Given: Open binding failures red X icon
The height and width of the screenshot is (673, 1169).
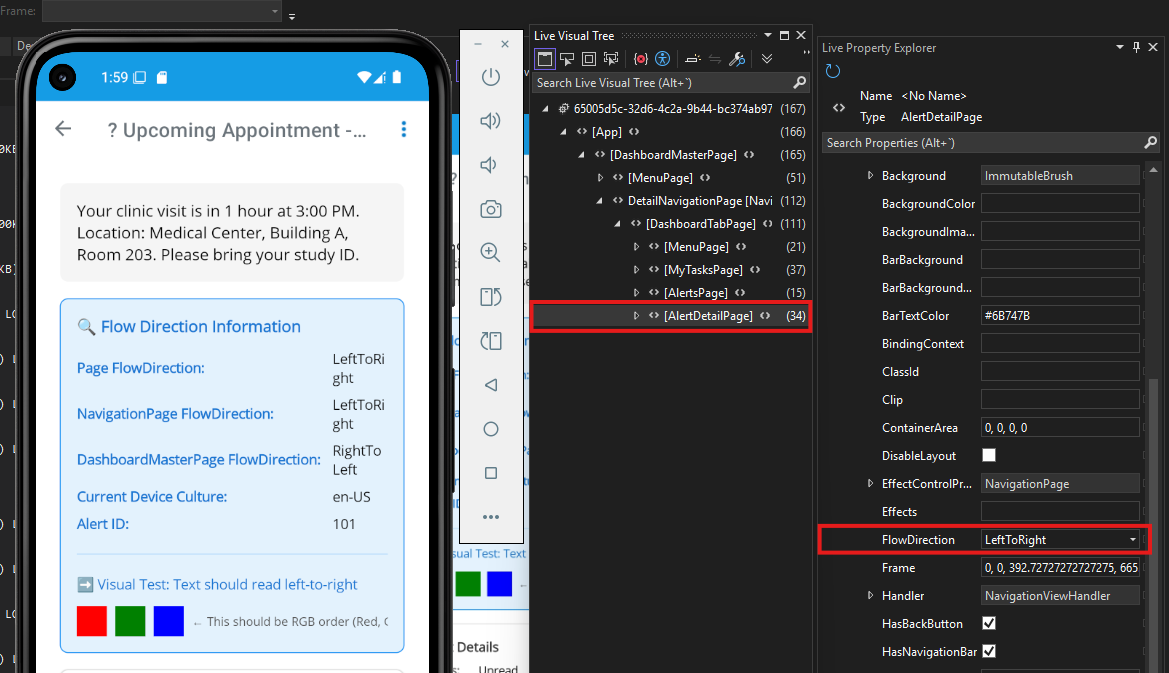Looking at the screenshot, I should pyautogui.click(x=640, y=59).
